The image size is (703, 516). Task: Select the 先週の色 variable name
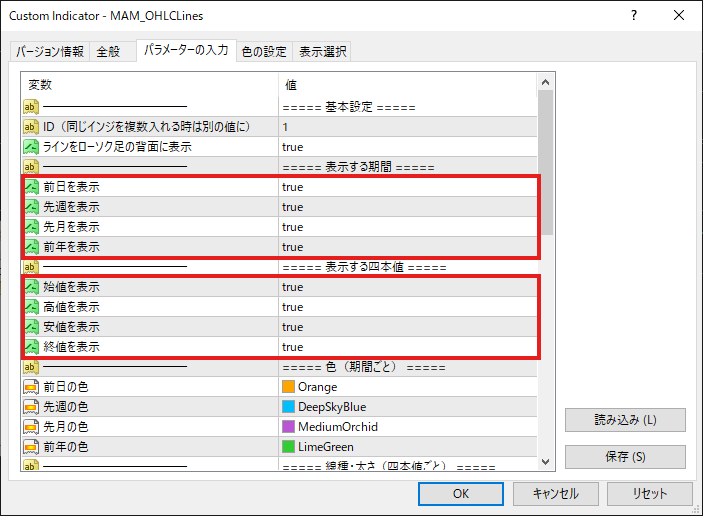(65, 407)
